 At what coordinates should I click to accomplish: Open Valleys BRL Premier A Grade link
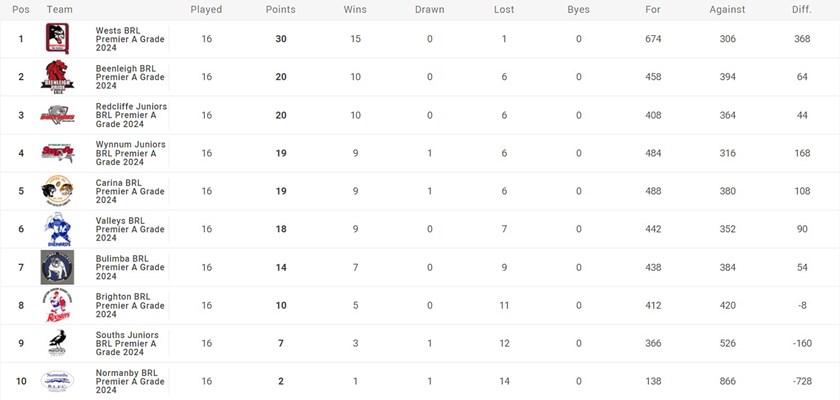tap(130, 229)
